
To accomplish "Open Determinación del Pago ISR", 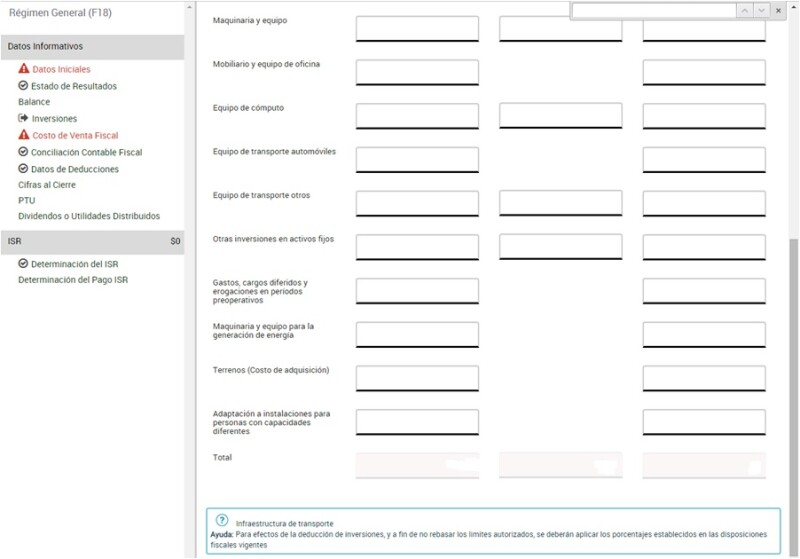I will tap(73, 280).
